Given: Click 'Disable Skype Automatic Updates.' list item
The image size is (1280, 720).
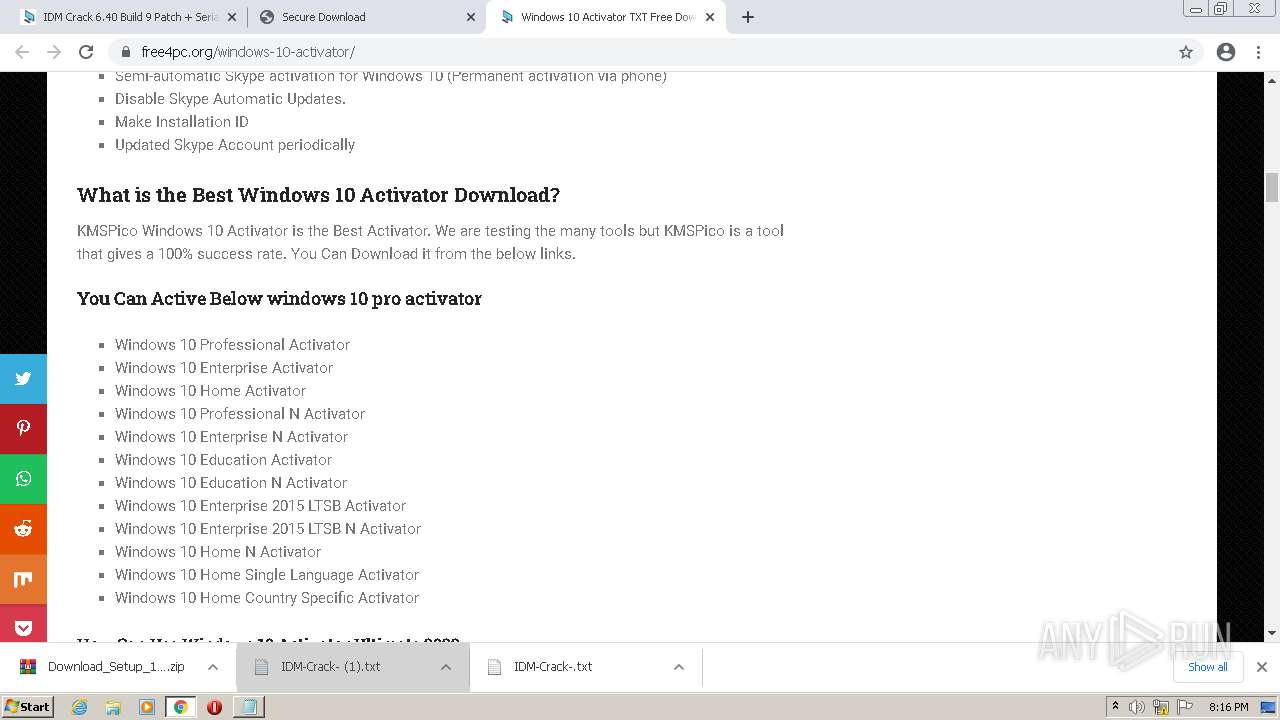Looking at the screenshot, I should [230, 99].
